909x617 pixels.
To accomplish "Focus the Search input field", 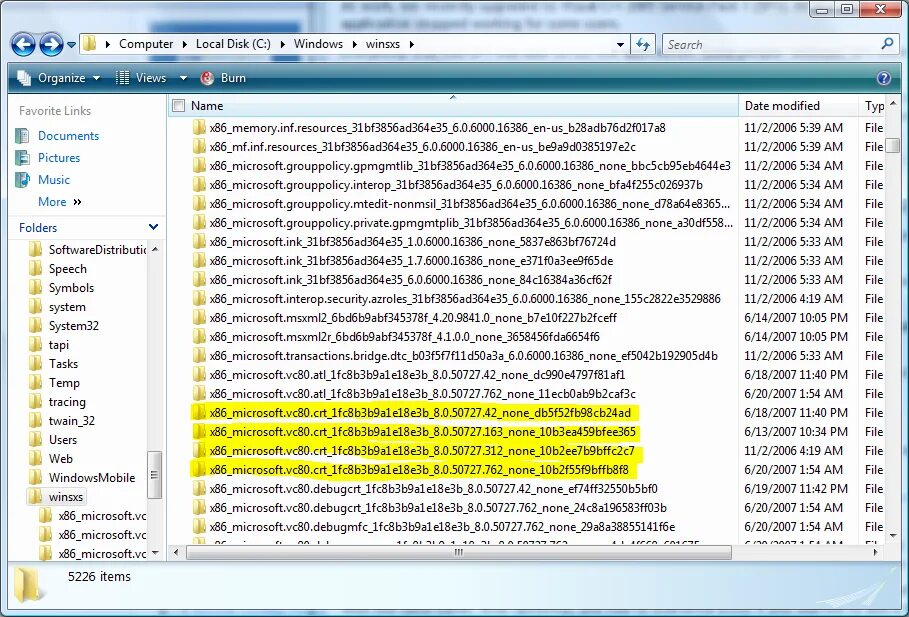I will point(771,45).
